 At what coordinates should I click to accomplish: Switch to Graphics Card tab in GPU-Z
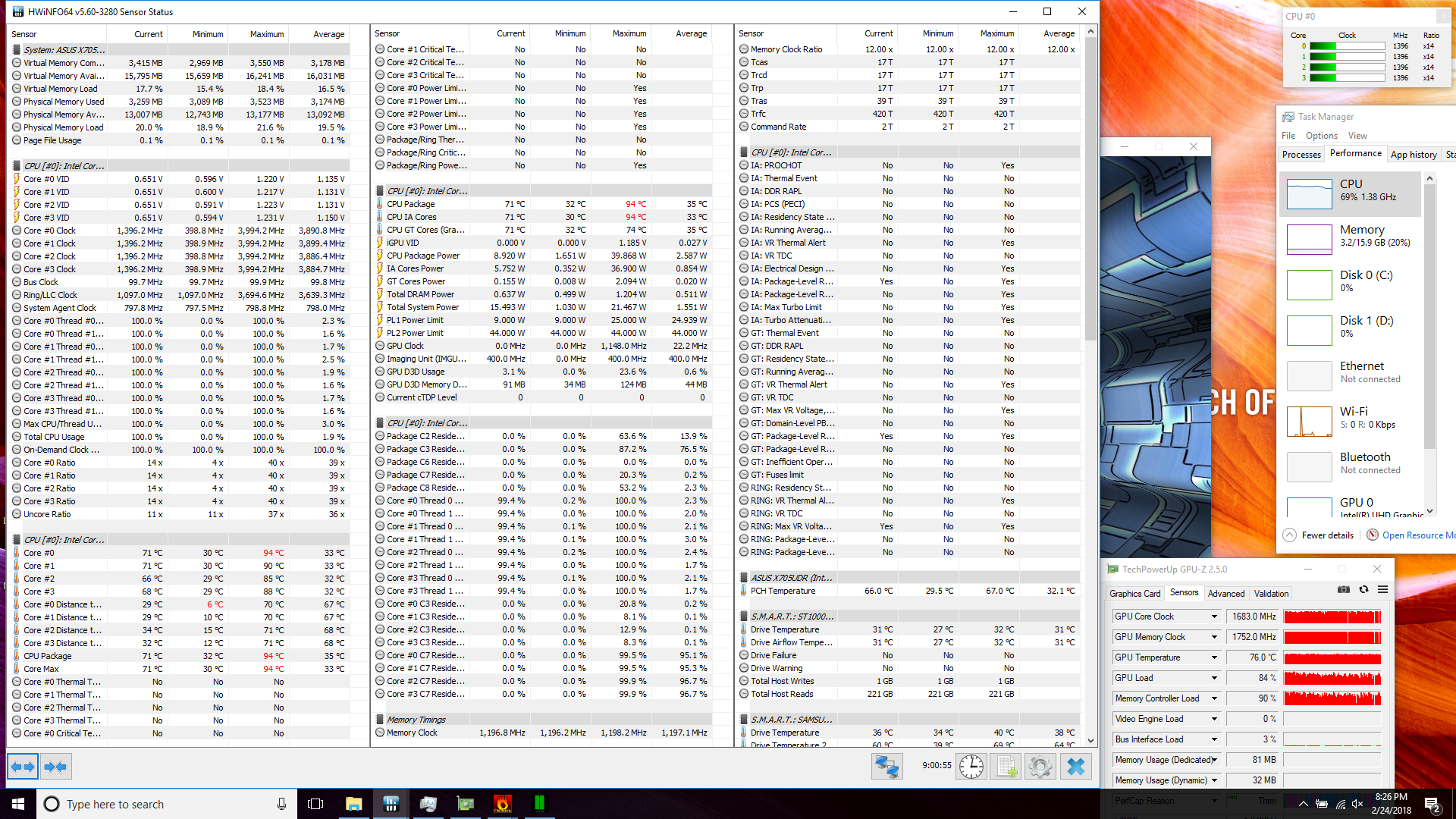1134,594
